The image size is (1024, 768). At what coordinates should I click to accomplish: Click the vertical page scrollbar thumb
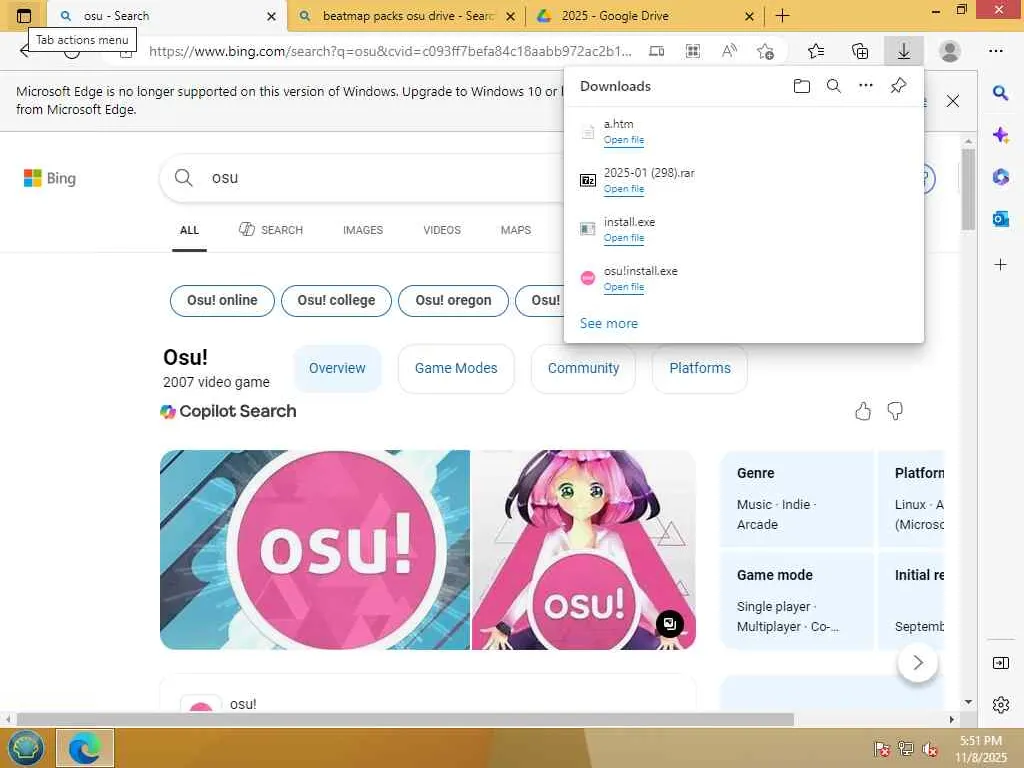pos(968,189)
